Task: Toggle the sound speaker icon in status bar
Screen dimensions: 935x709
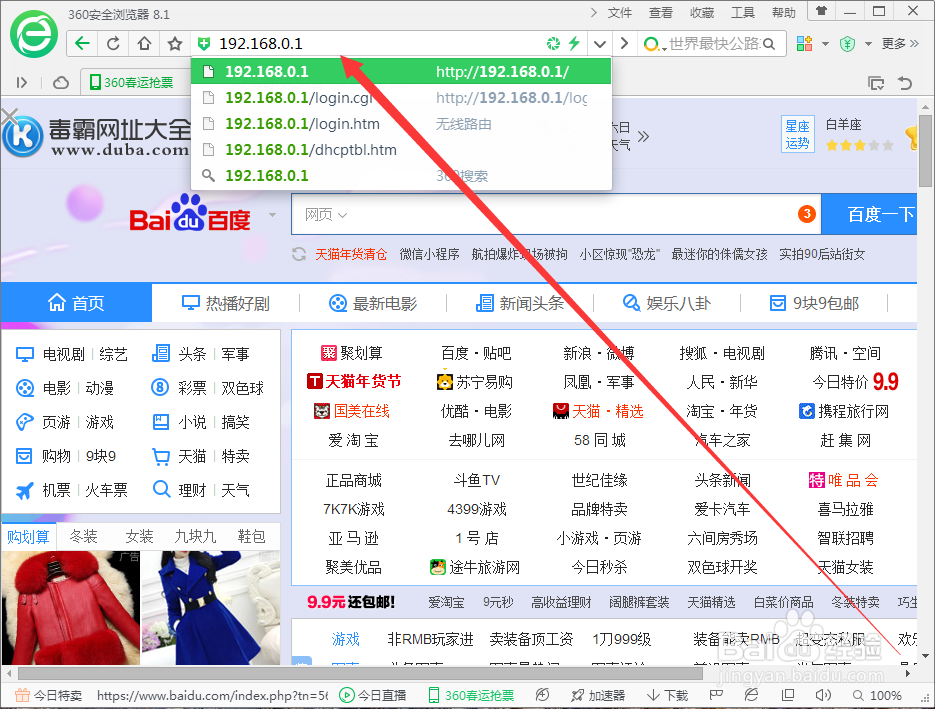Action: point(823,695)
